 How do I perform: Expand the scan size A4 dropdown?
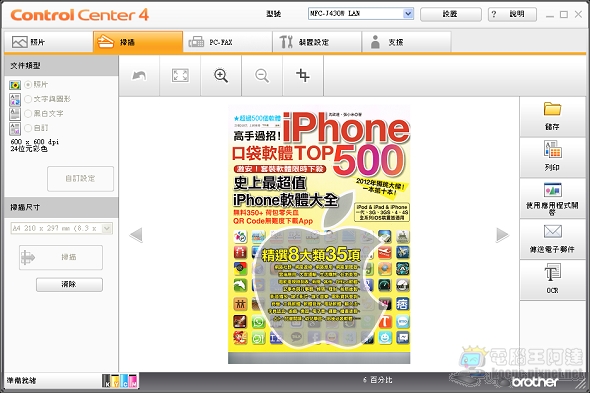(107, 228)
